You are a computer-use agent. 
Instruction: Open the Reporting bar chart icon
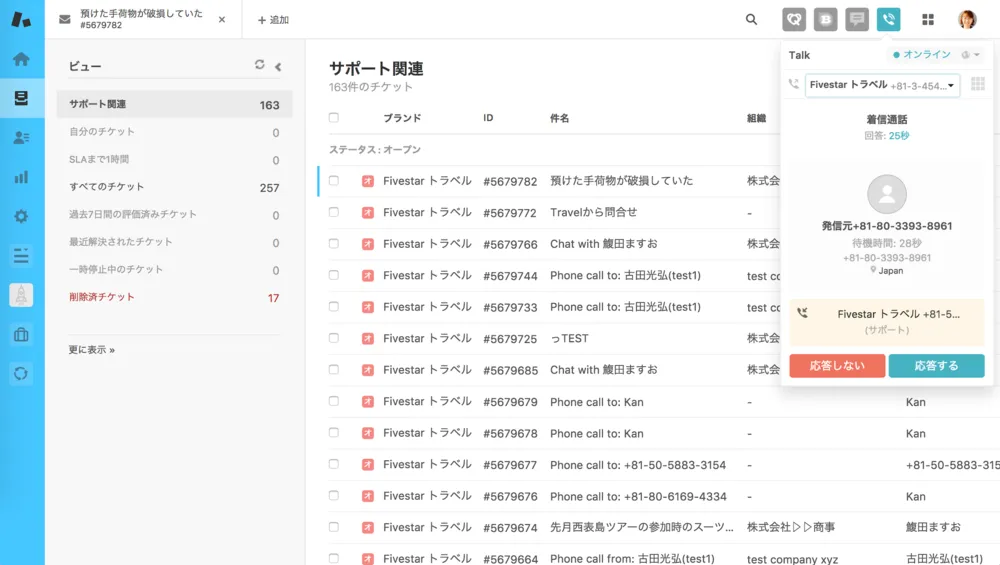click(x=21, y=177)
